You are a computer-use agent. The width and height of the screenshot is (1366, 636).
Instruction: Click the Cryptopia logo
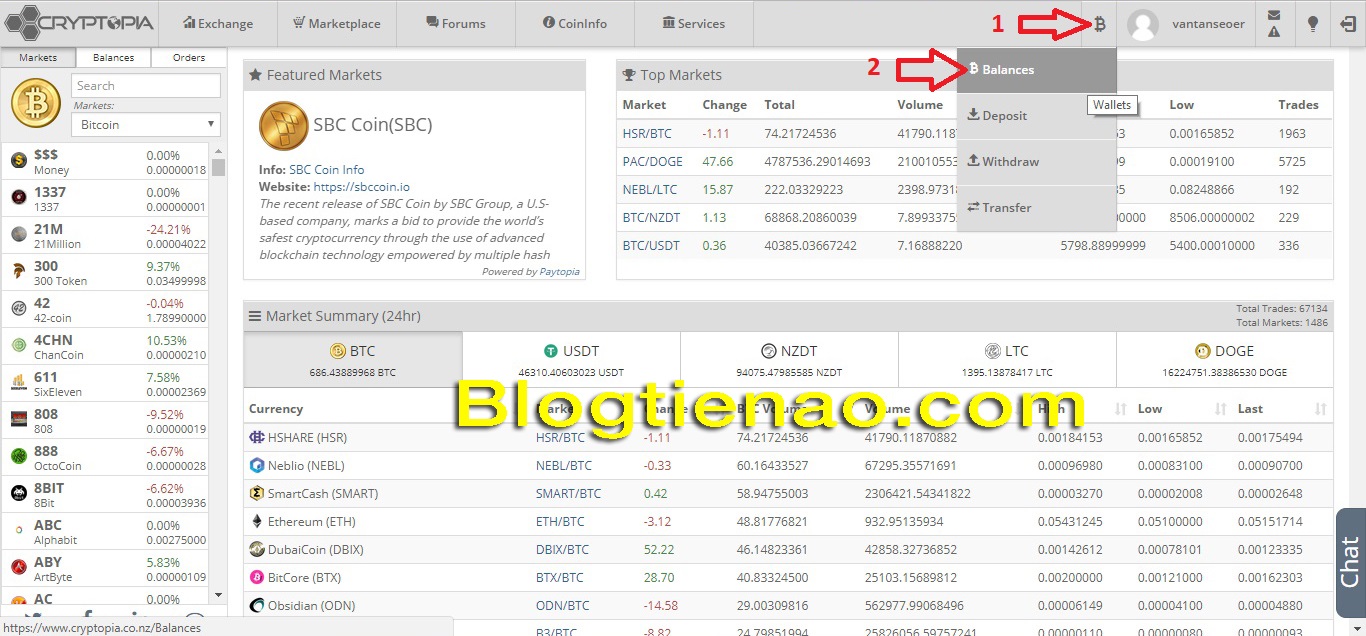pyautogui.click(x=78, y=22)
